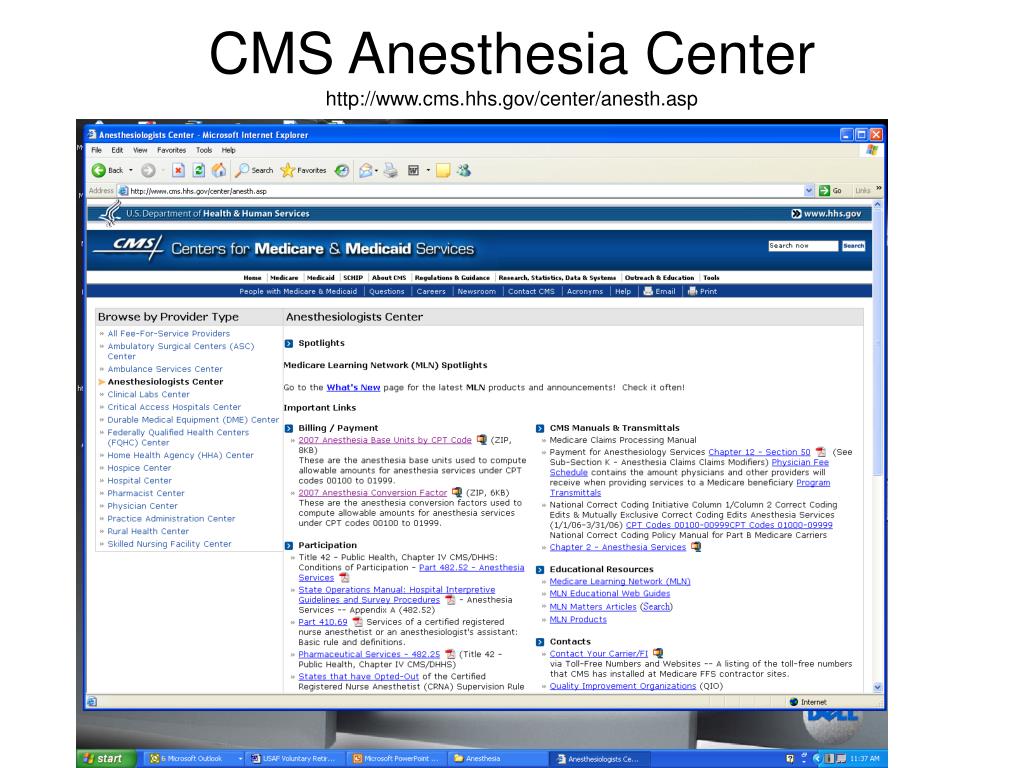Open the Search magnifier toolbar button
Screen dimensions: 1024x768
click(x=254, y=170)
